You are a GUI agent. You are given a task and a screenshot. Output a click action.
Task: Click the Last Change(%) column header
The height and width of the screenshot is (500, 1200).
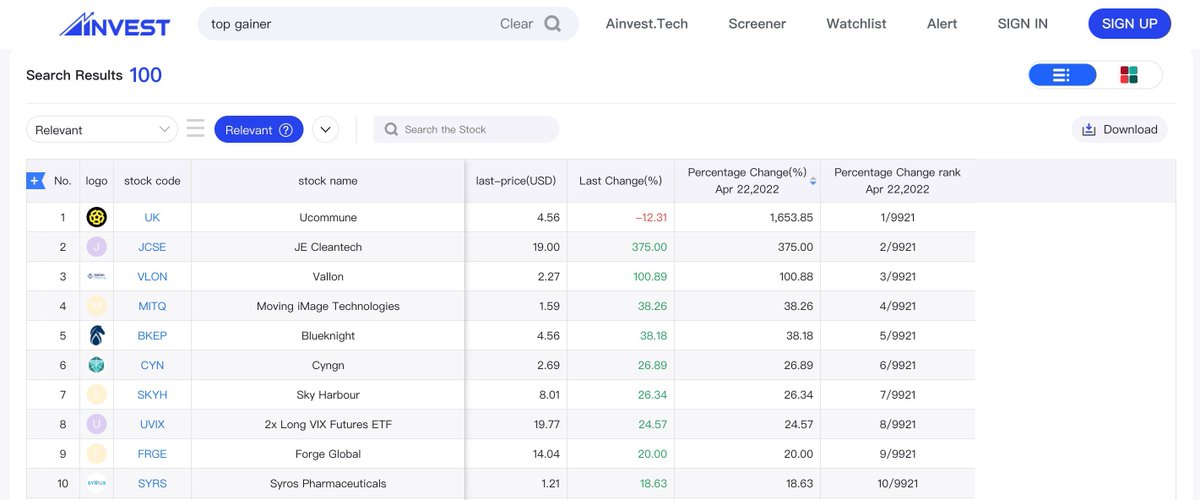(x=620, y=181)
